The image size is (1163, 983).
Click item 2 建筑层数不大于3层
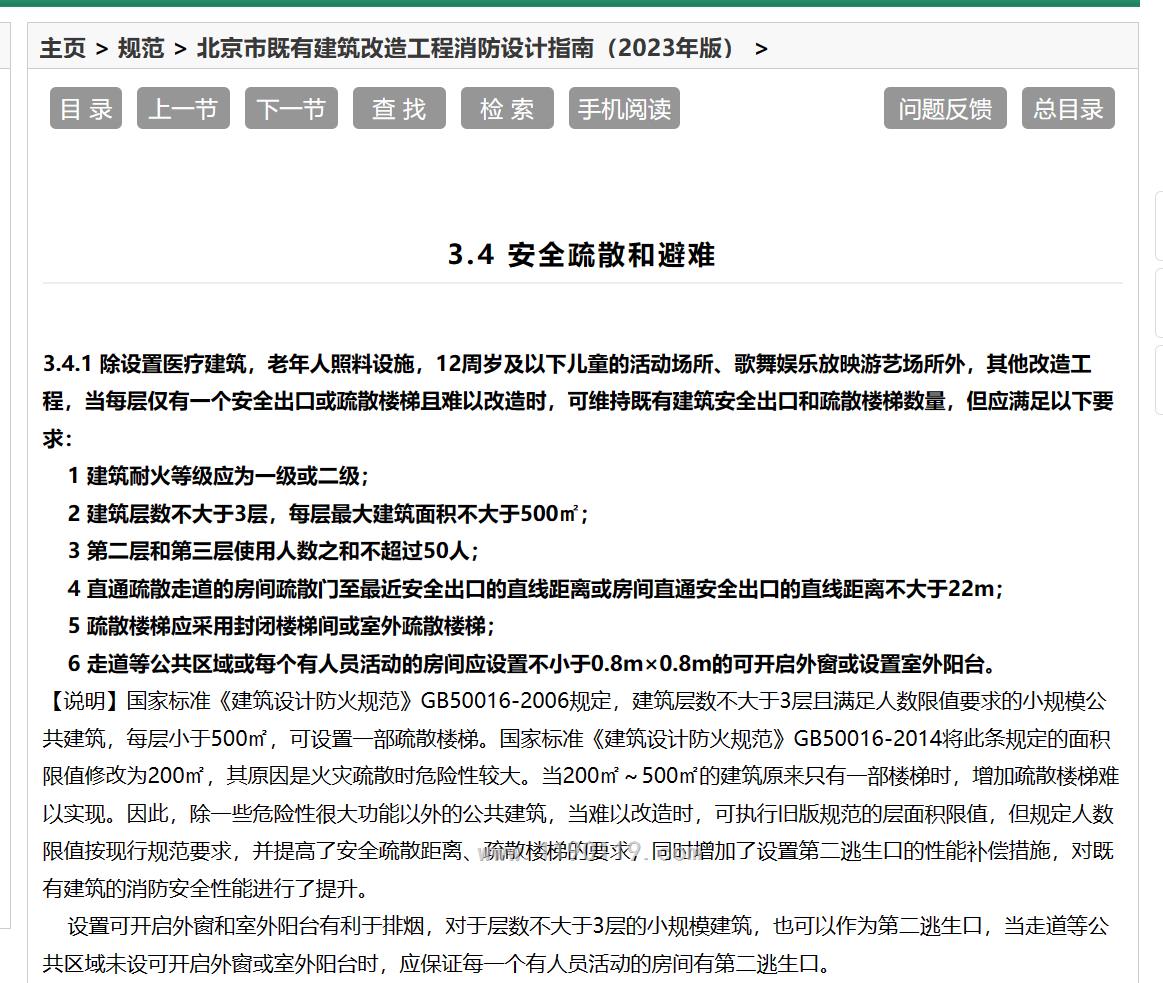pyautogui.click(x=328, y=513)
